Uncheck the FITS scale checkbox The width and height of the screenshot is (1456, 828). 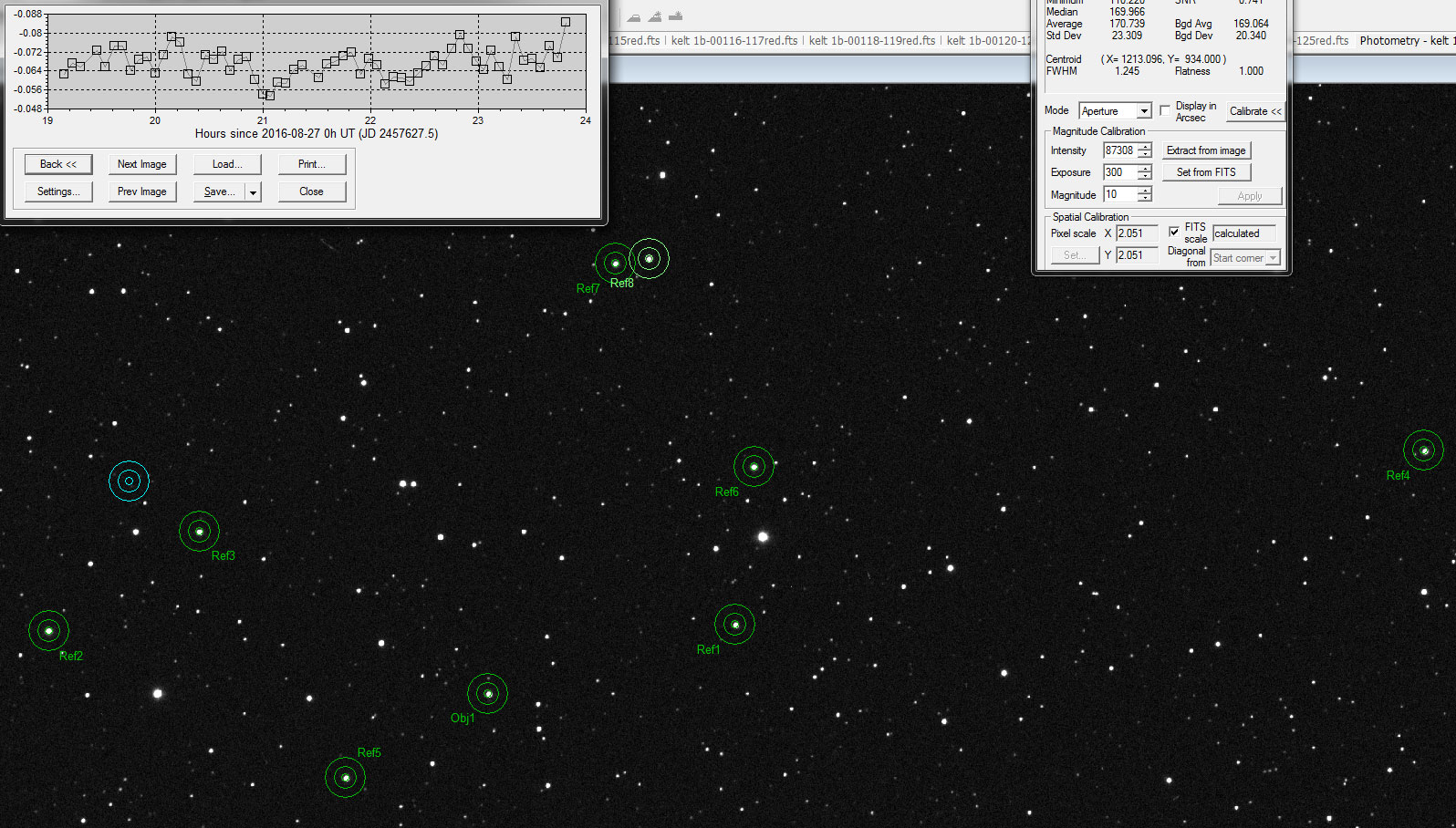tap(1174, 233)
